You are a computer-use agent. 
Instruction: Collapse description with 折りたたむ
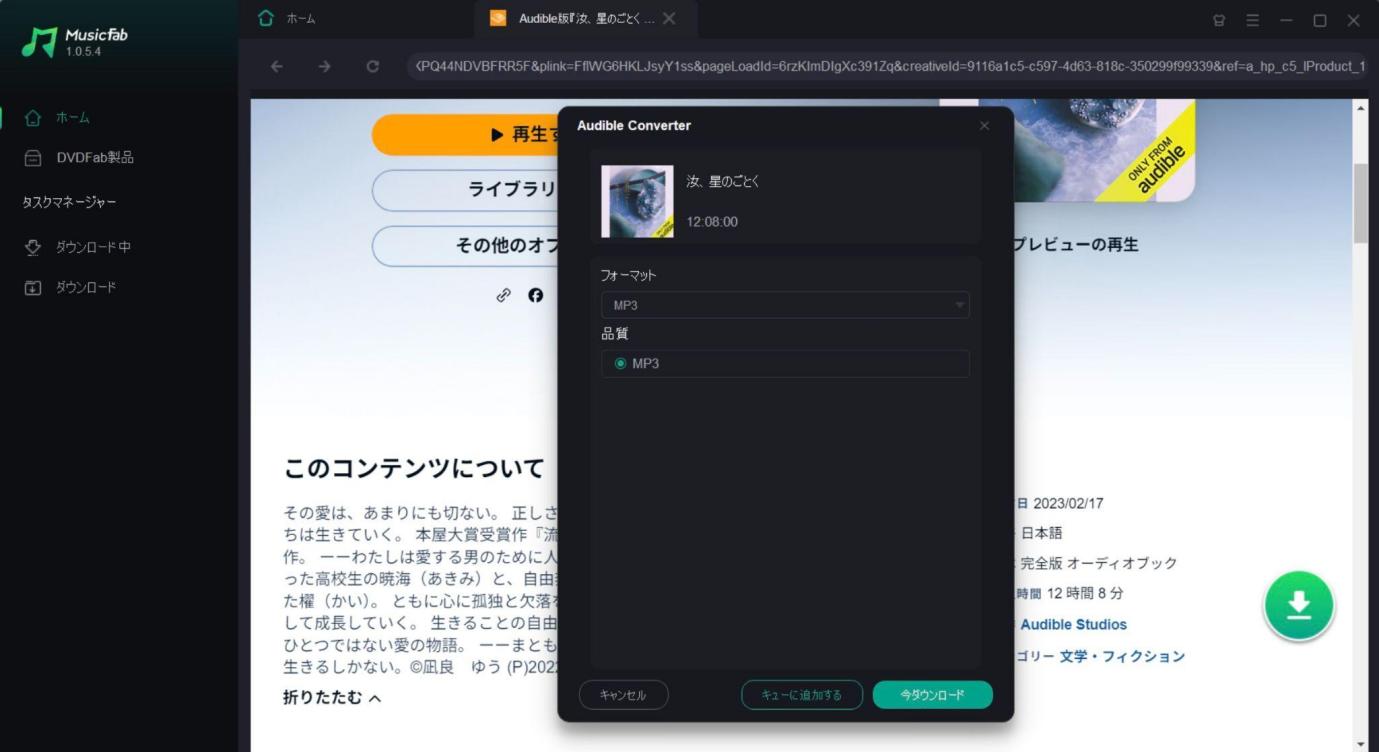pyautogui.click(x=332, y=698)
